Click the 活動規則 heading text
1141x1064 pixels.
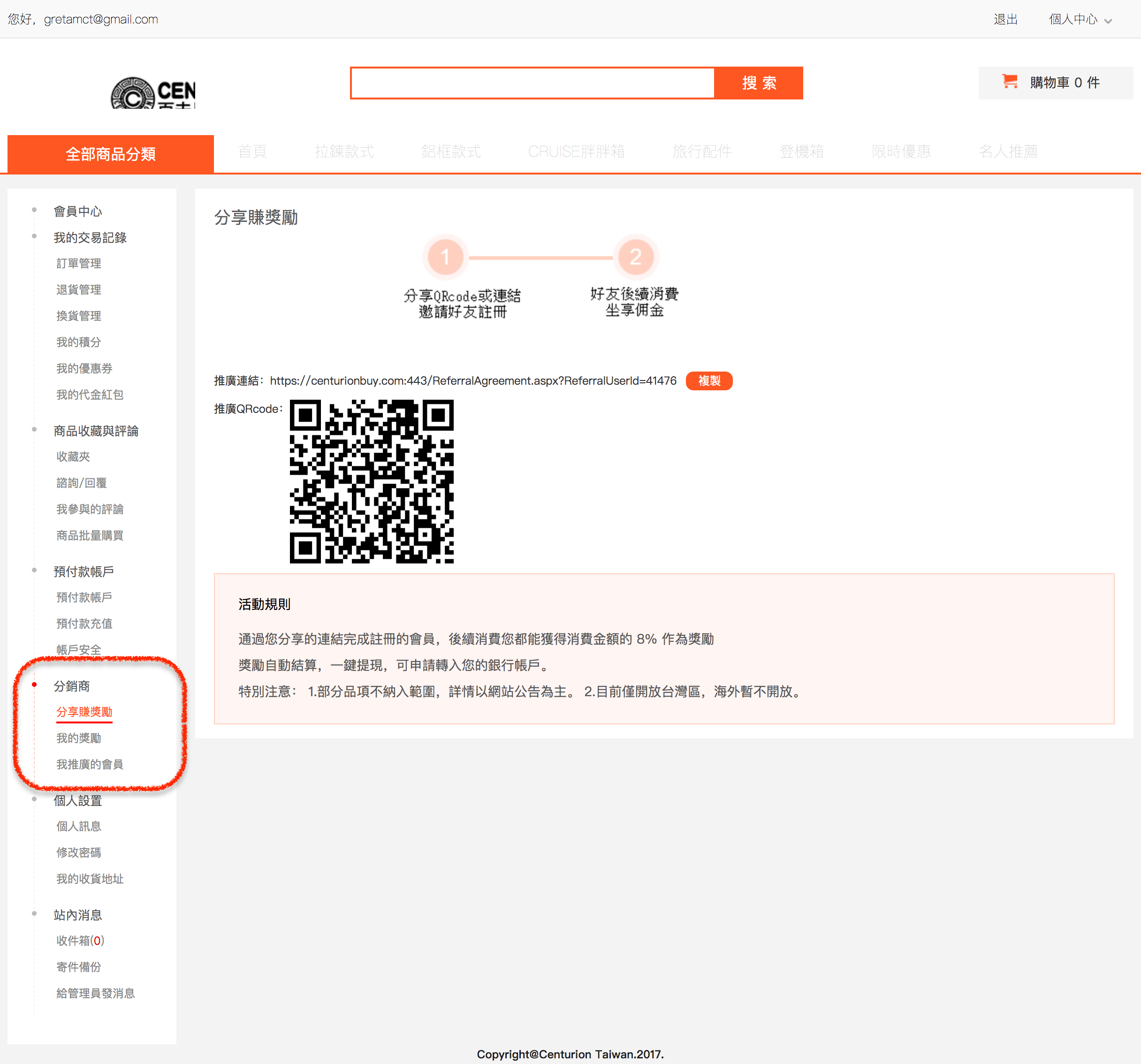(265, 604)
